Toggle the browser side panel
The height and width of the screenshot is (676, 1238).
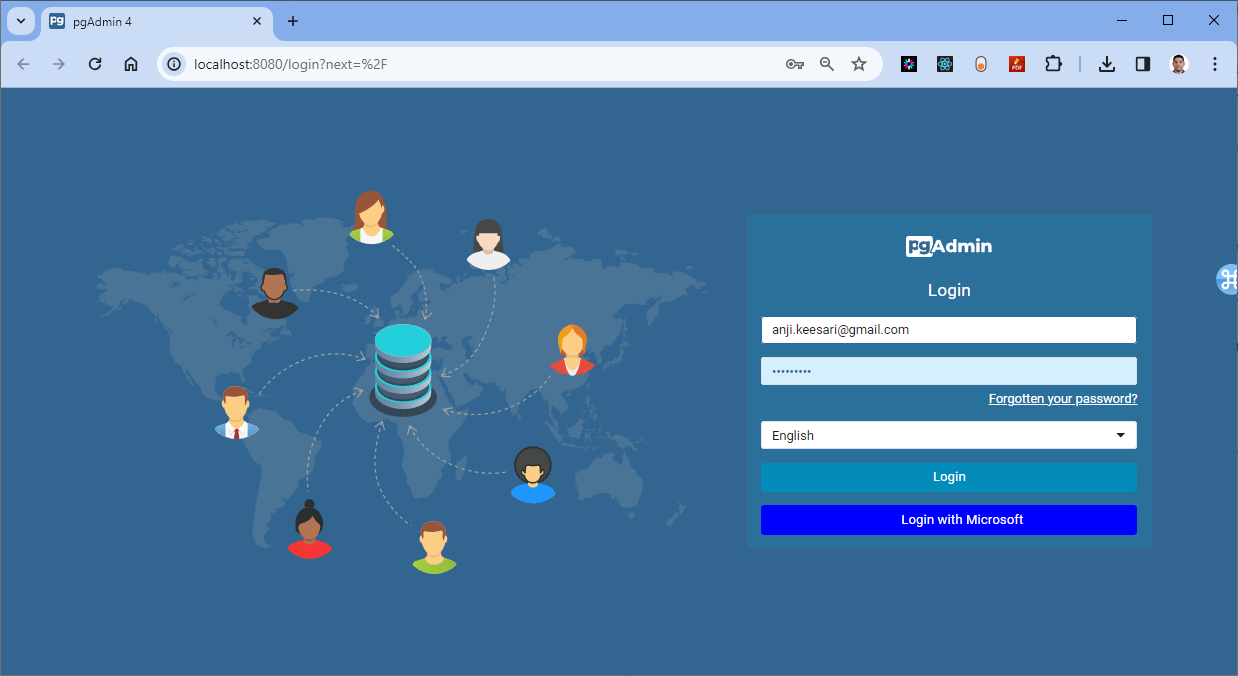[x=1143, y=64]
